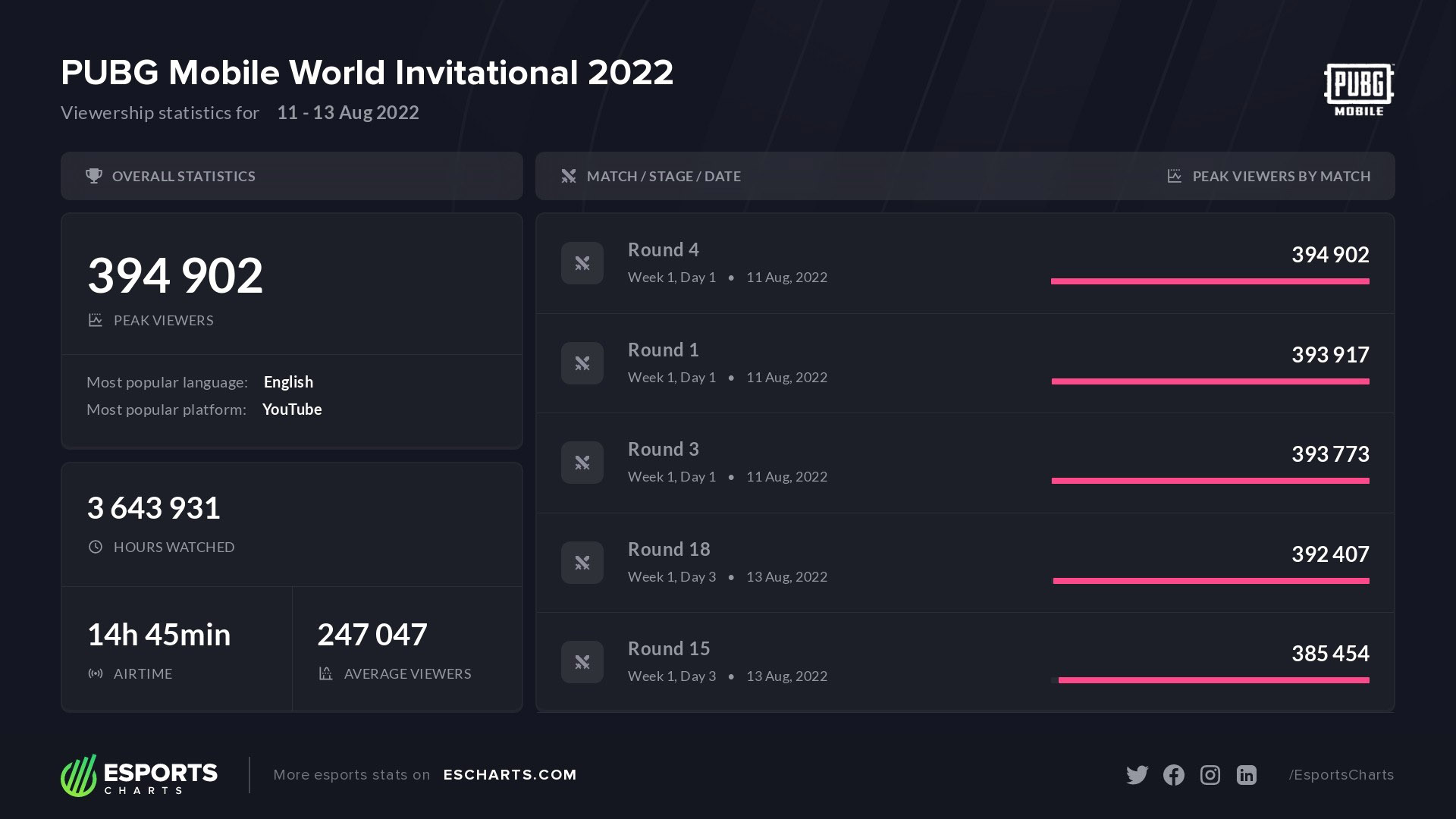Viewport: 1456px width, 819px height.
Task: Select the Round 3 match row title
Action: [664, 449]
